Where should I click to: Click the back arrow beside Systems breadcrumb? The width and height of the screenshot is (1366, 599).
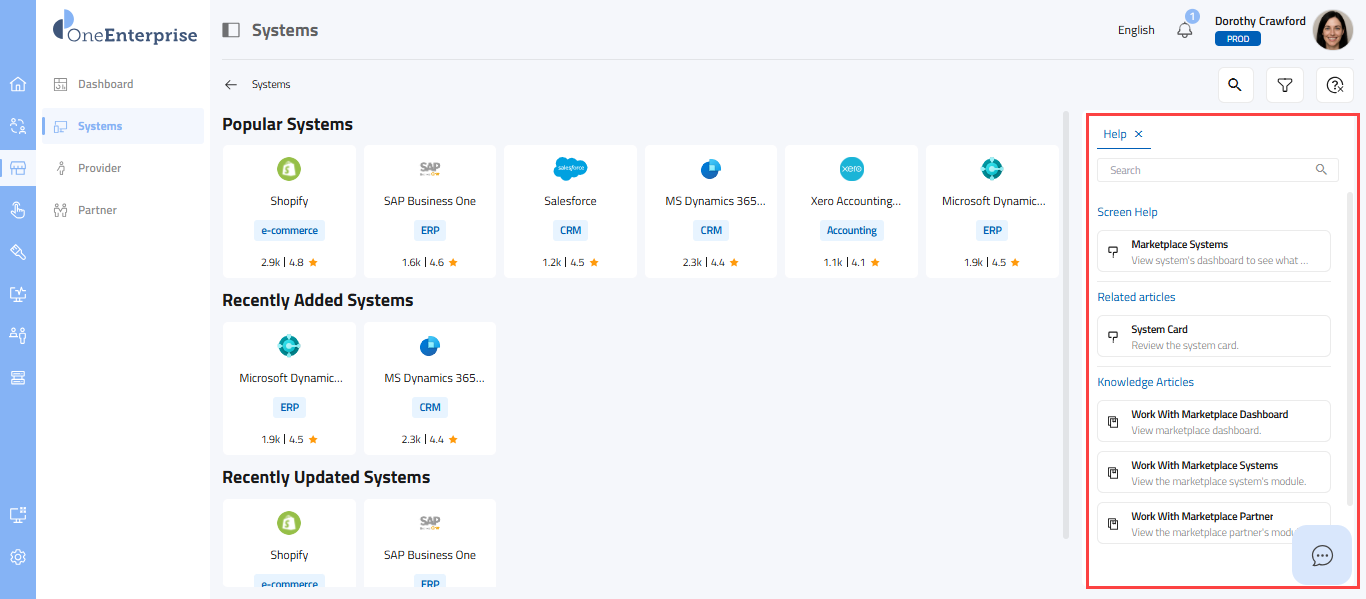point(231,85)
